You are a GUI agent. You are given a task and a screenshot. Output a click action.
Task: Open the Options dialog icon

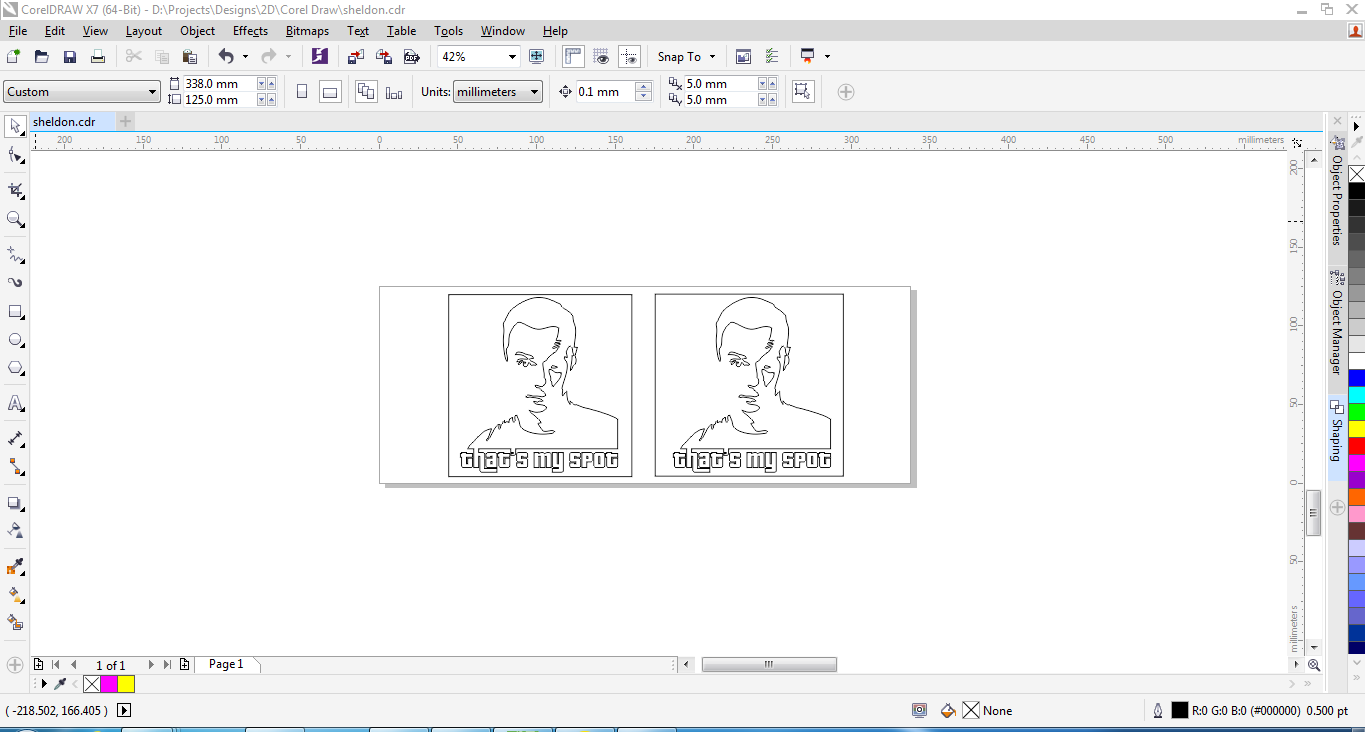pyautogui.click(x=772, y=57)
